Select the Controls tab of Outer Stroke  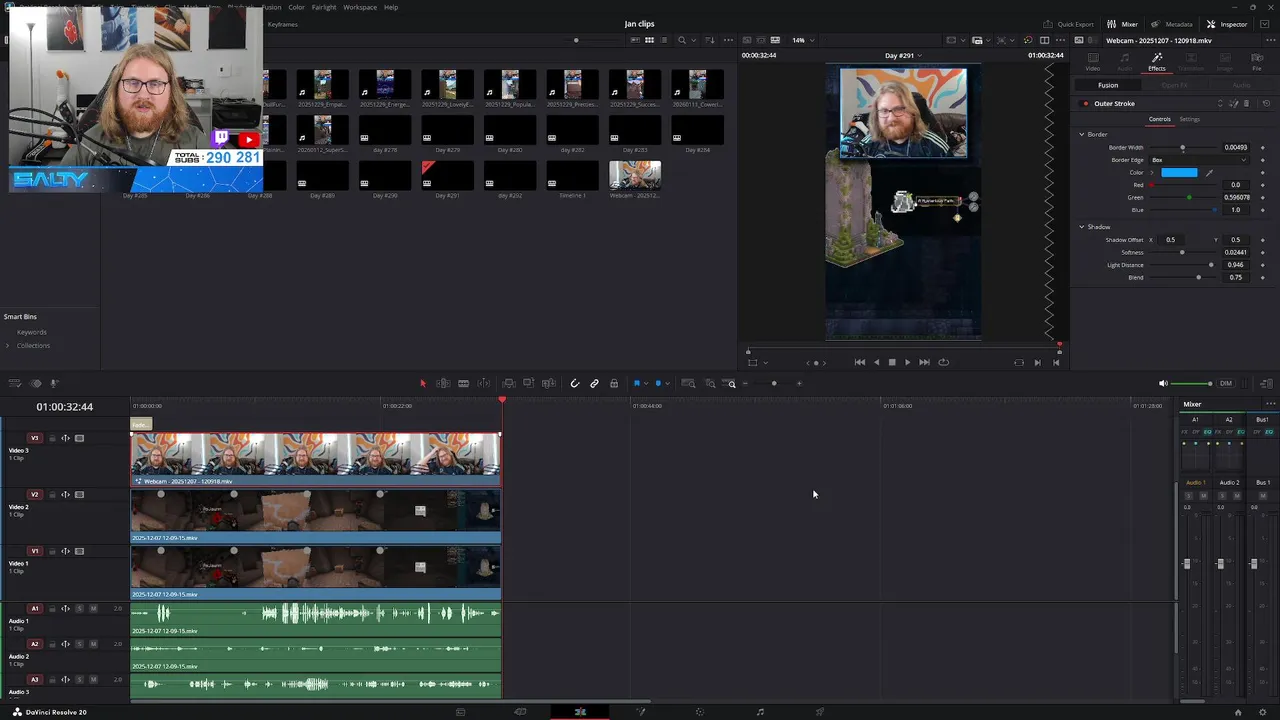1159,119
